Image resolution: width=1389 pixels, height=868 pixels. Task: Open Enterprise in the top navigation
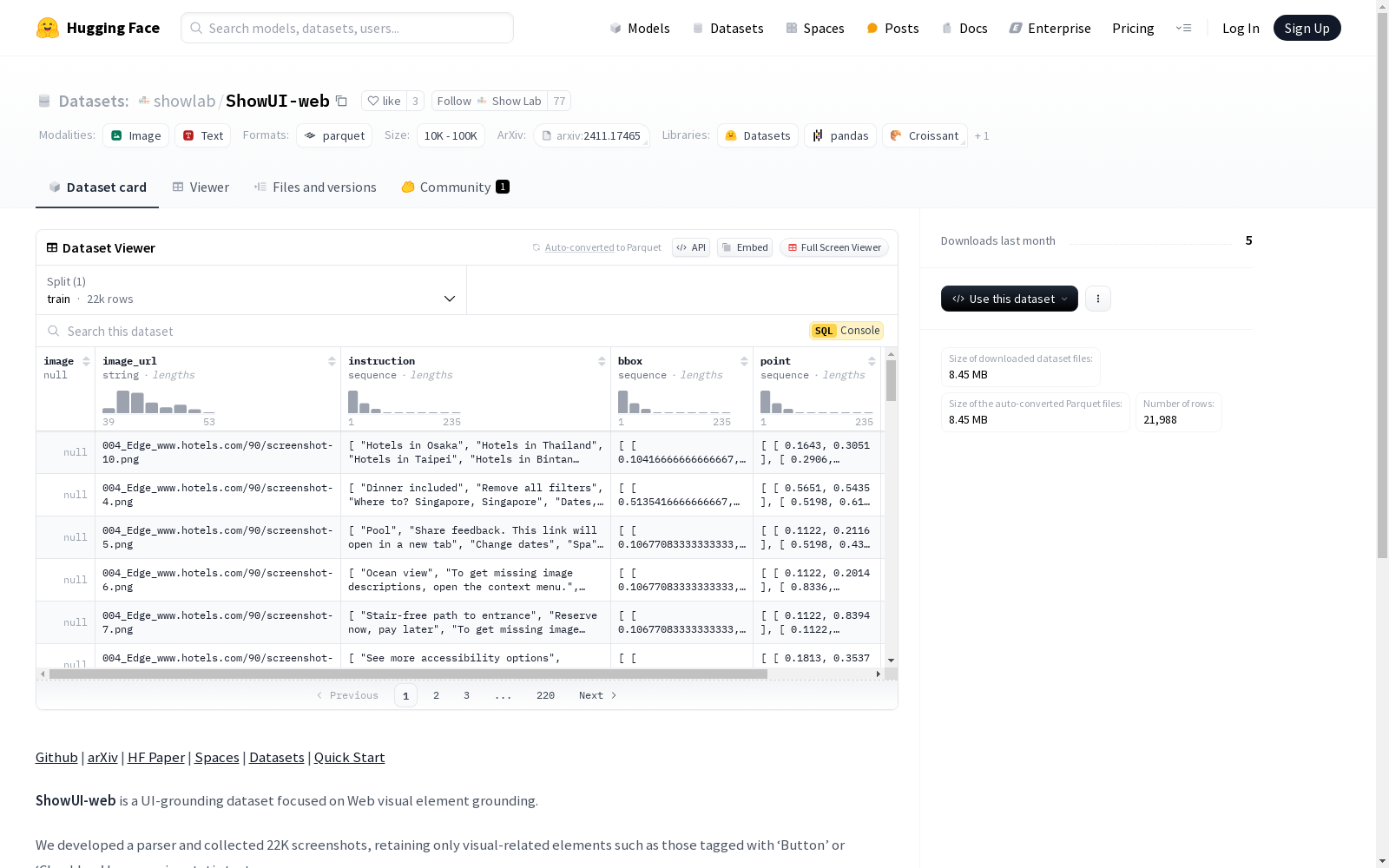click(1050, 28)
